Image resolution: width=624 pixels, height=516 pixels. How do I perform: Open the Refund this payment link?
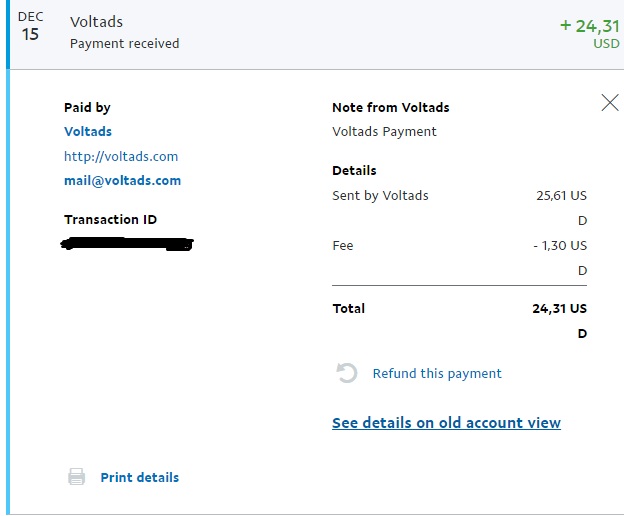437,373
